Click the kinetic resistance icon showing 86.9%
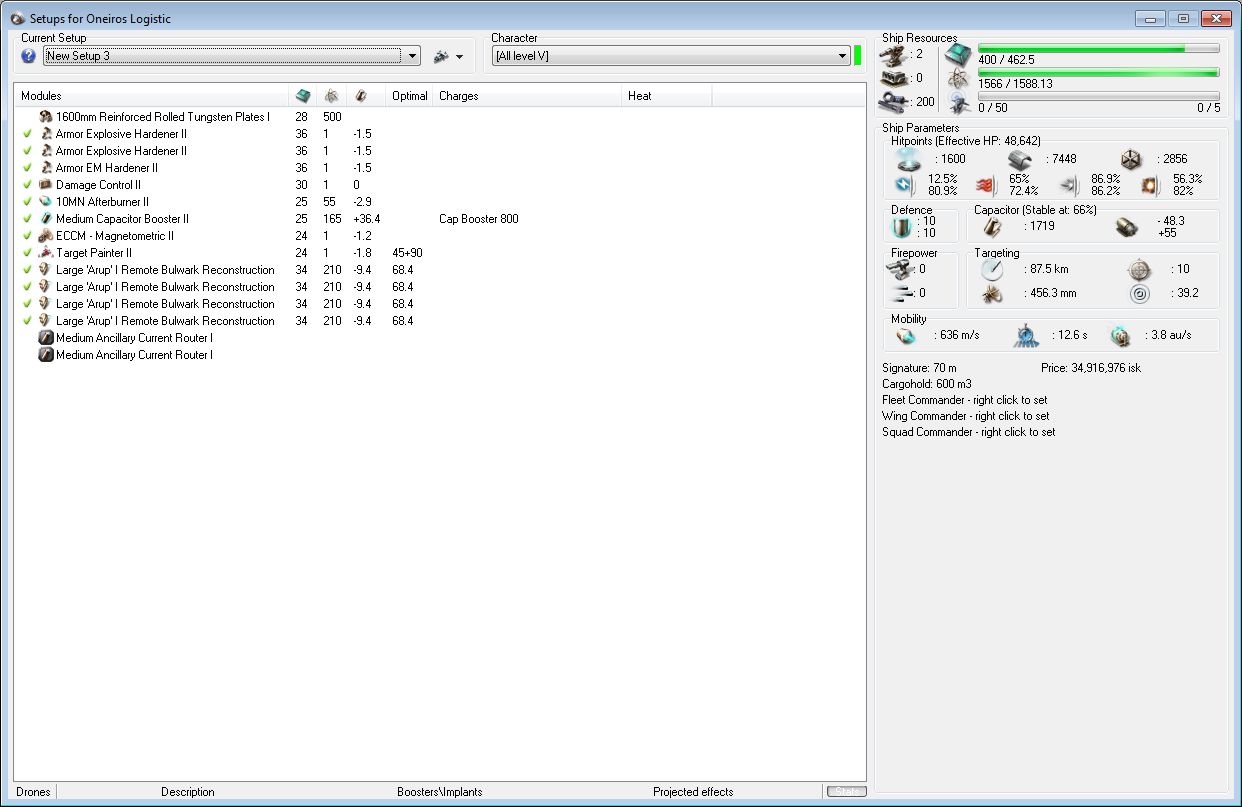This screenshot has width=1242, height=807. (x=1069, y=185)
